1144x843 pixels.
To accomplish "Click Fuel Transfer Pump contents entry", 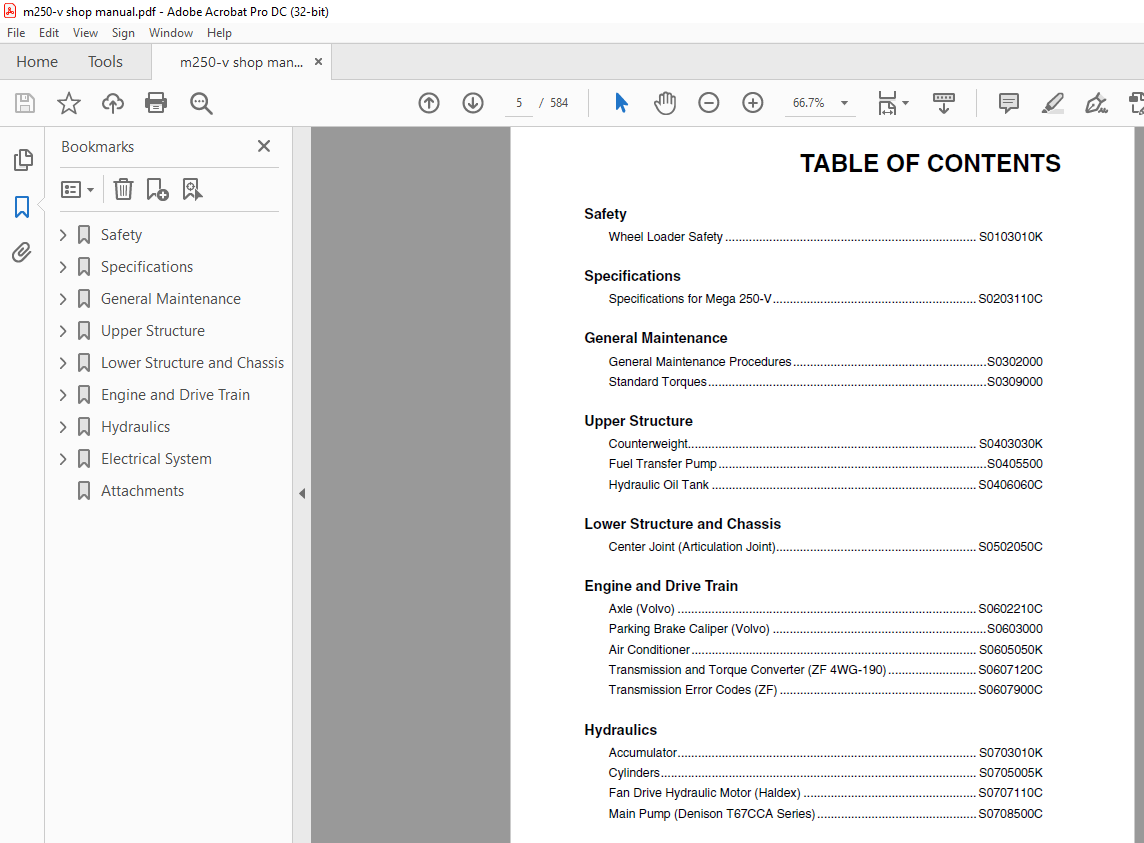I will [825, 463].
